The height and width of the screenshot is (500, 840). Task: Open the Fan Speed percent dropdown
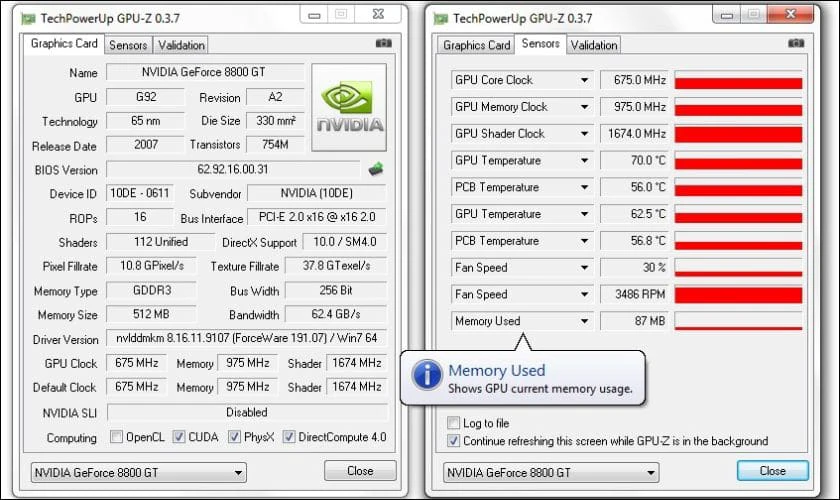click(584, 268)
